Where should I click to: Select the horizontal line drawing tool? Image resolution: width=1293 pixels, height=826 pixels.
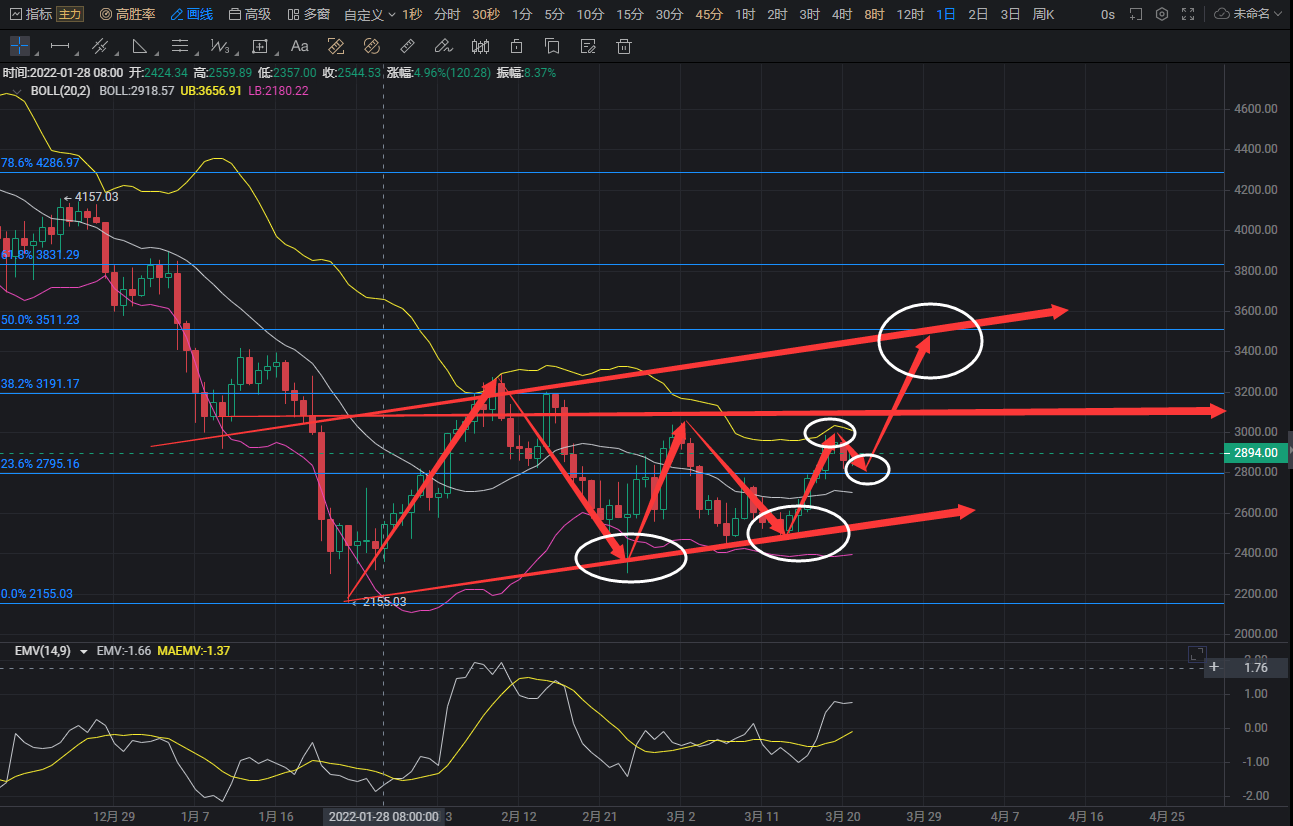(60, 46)
